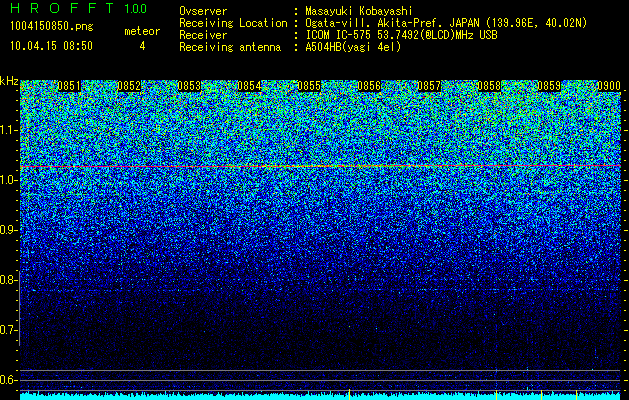
Task: Click the 1.0 kHz axis label
Action: (x=8, y=180)
